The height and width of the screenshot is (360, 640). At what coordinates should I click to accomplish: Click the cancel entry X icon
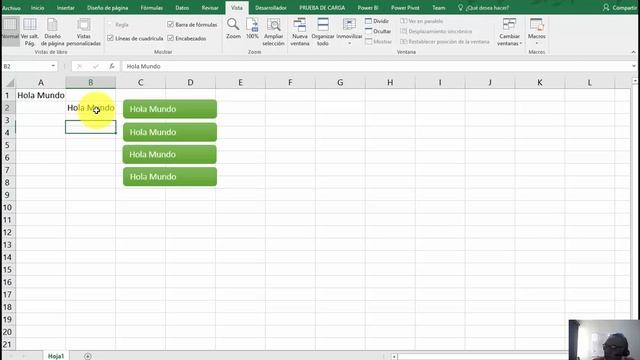79,66
